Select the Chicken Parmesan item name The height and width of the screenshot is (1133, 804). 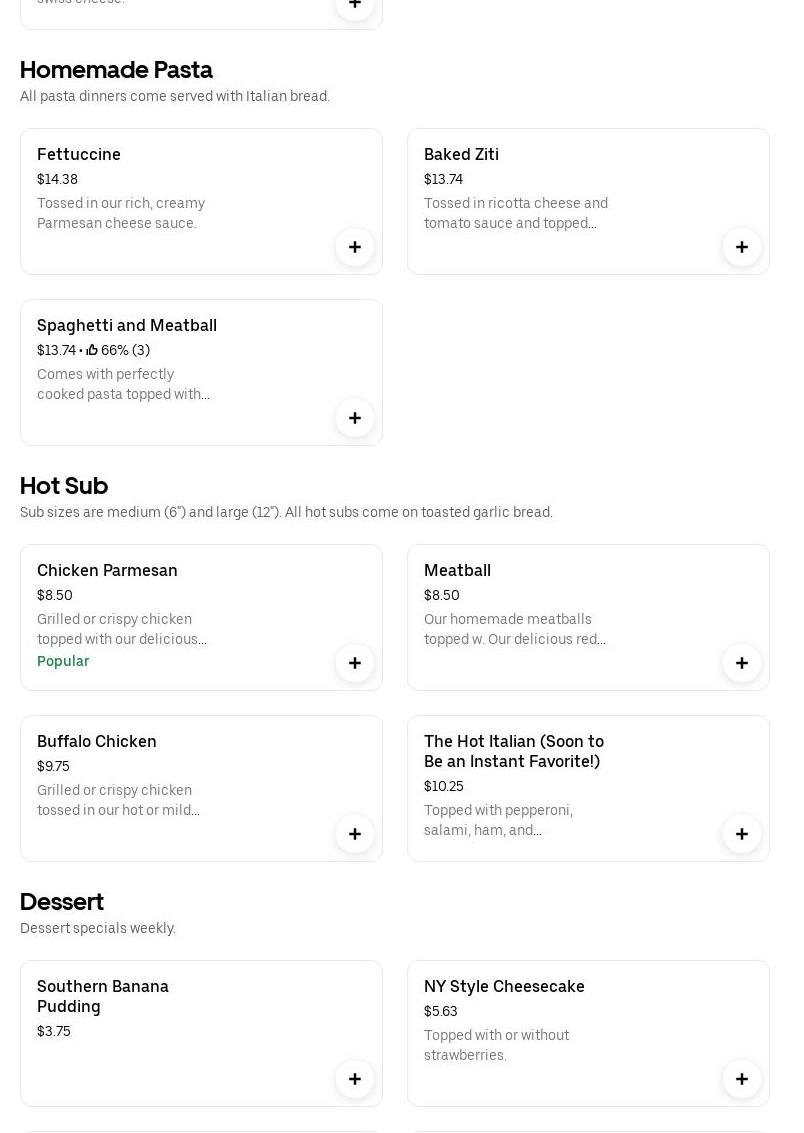107,570
